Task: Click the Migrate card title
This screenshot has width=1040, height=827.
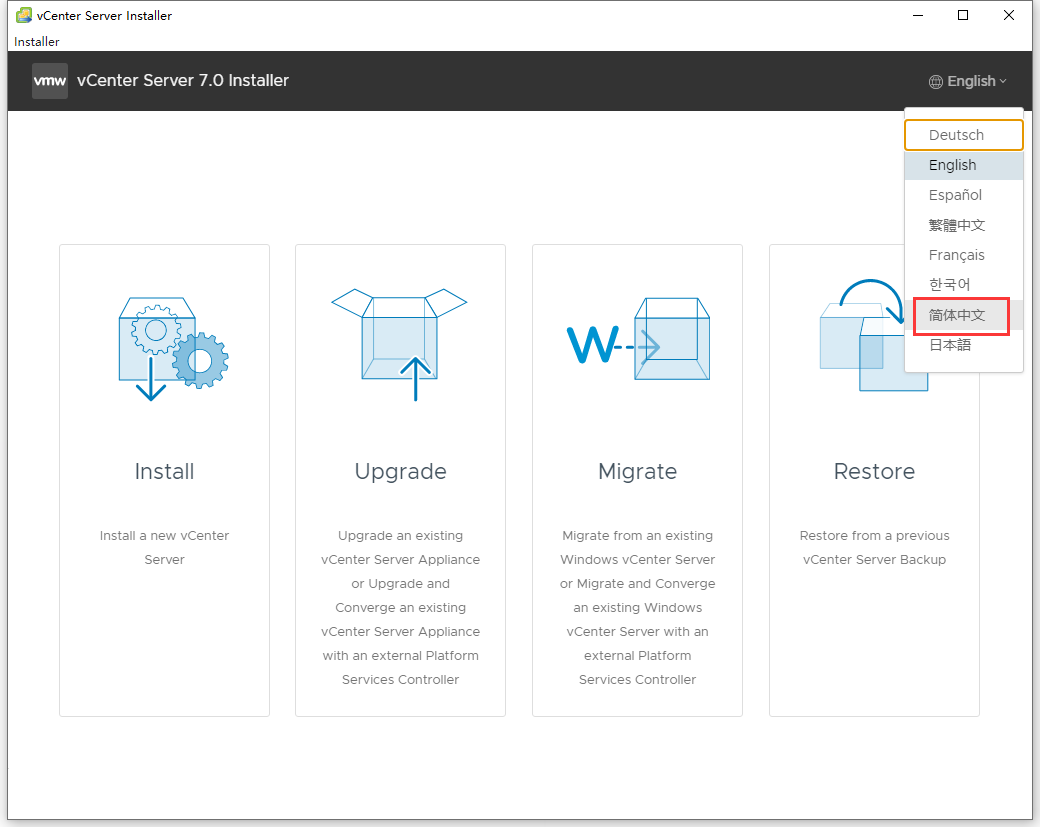Action: tap(637, 472)
